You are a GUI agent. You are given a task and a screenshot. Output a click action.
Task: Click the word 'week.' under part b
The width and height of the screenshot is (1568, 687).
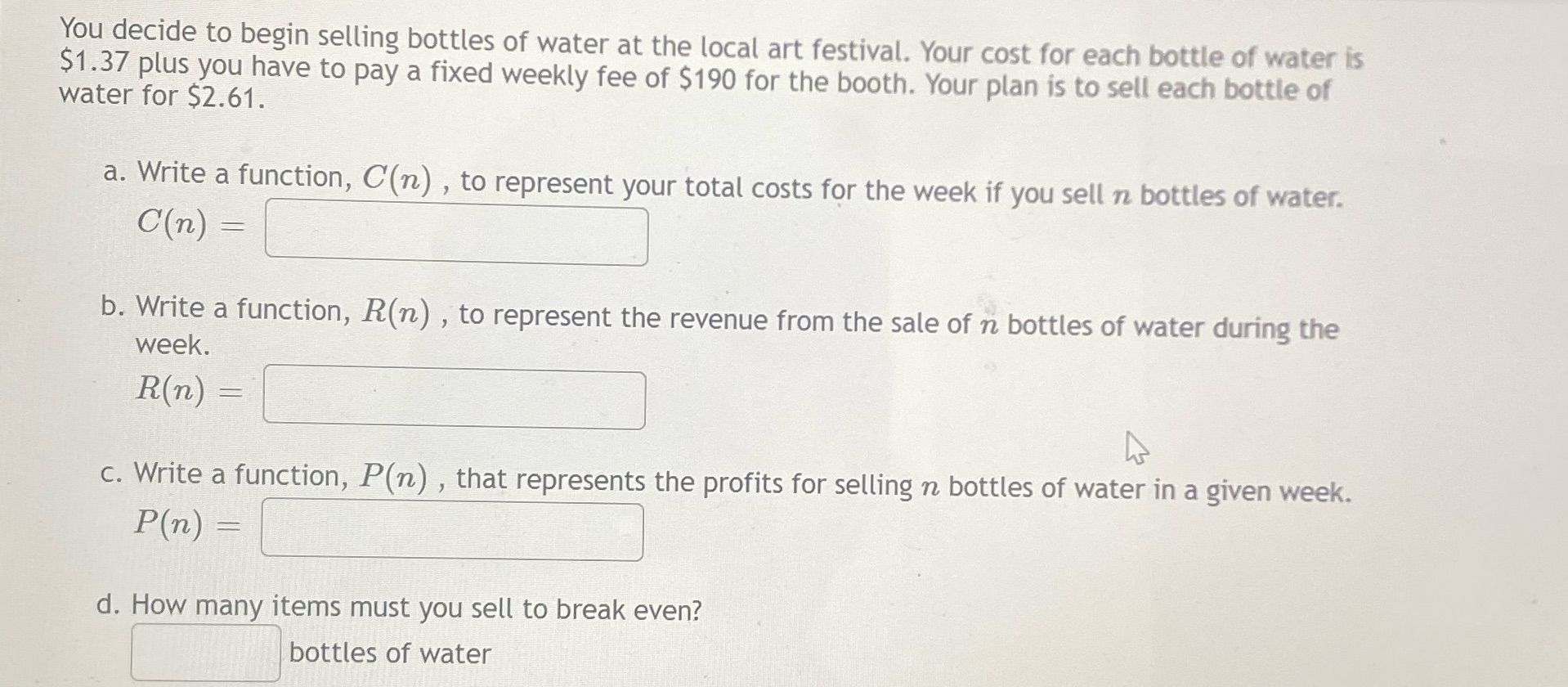click(170, 347)
